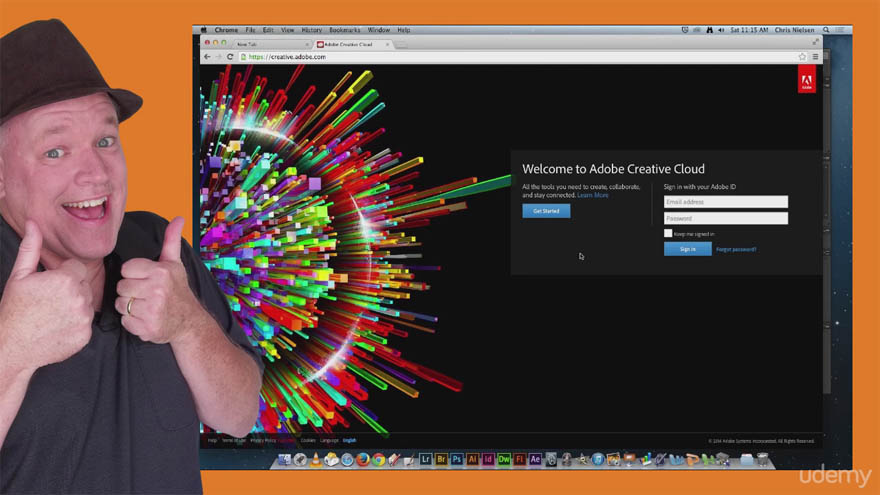Launch Adobe Bridge from the dock
This screenshot has height=495, width=880.
(x=441, y=460)
